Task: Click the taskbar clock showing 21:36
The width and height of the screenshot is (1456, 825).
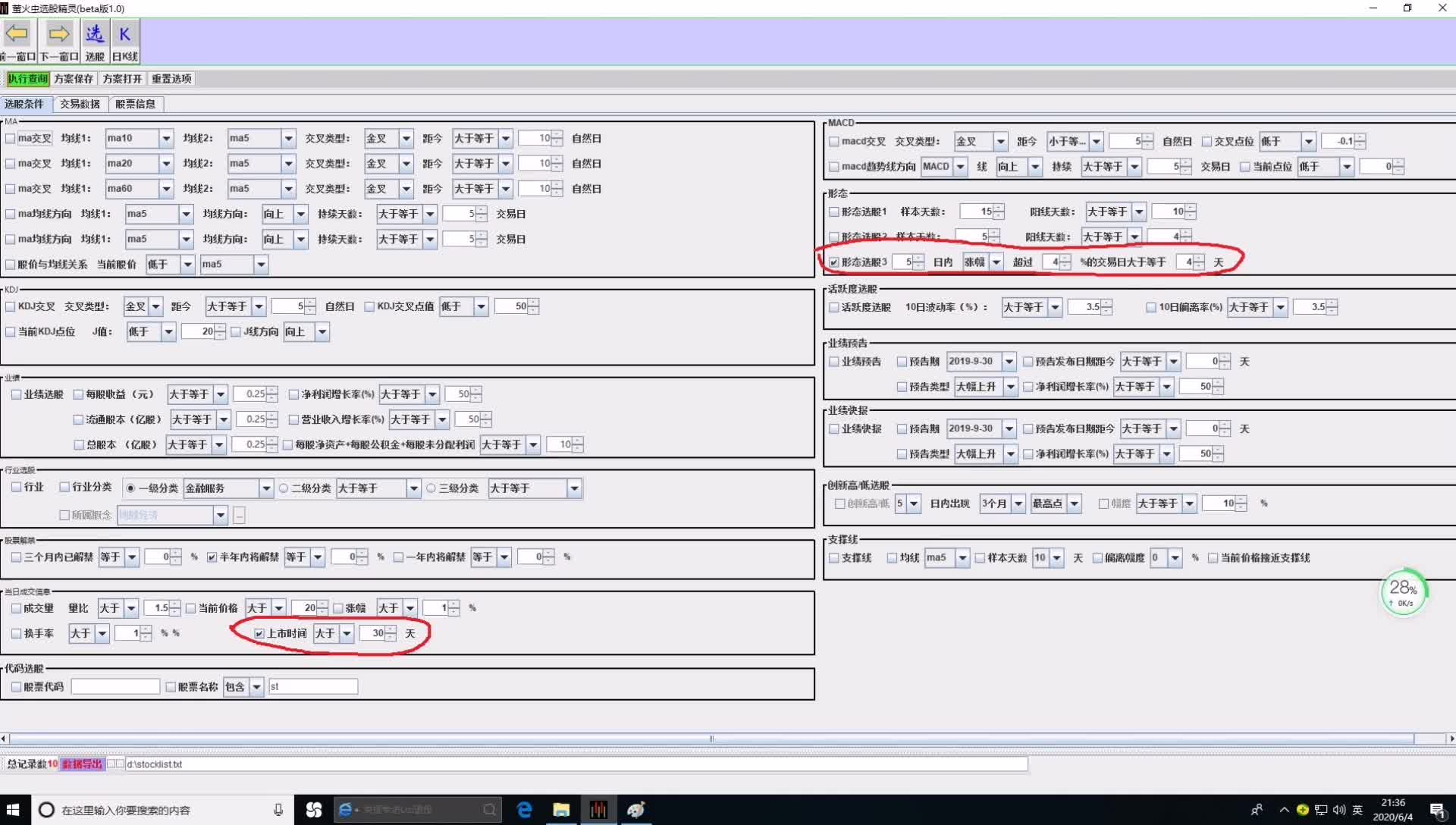Action: [1393, 810]
